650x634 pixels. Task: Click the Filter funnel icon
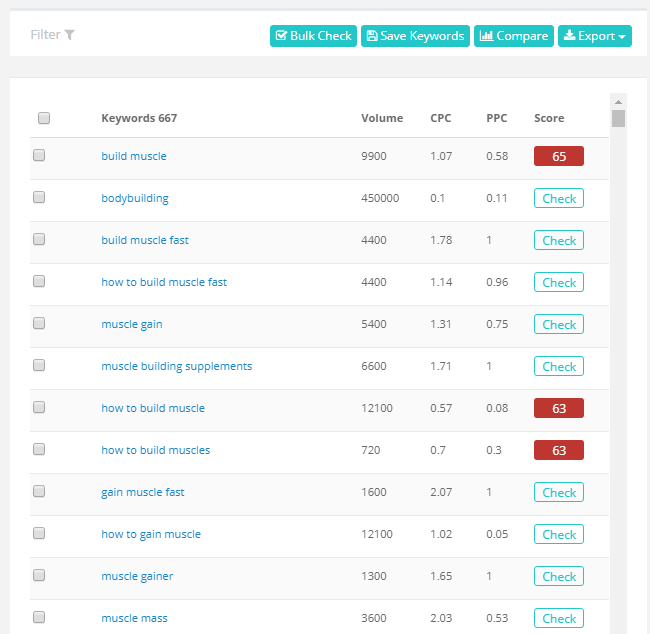pos(70,35)
